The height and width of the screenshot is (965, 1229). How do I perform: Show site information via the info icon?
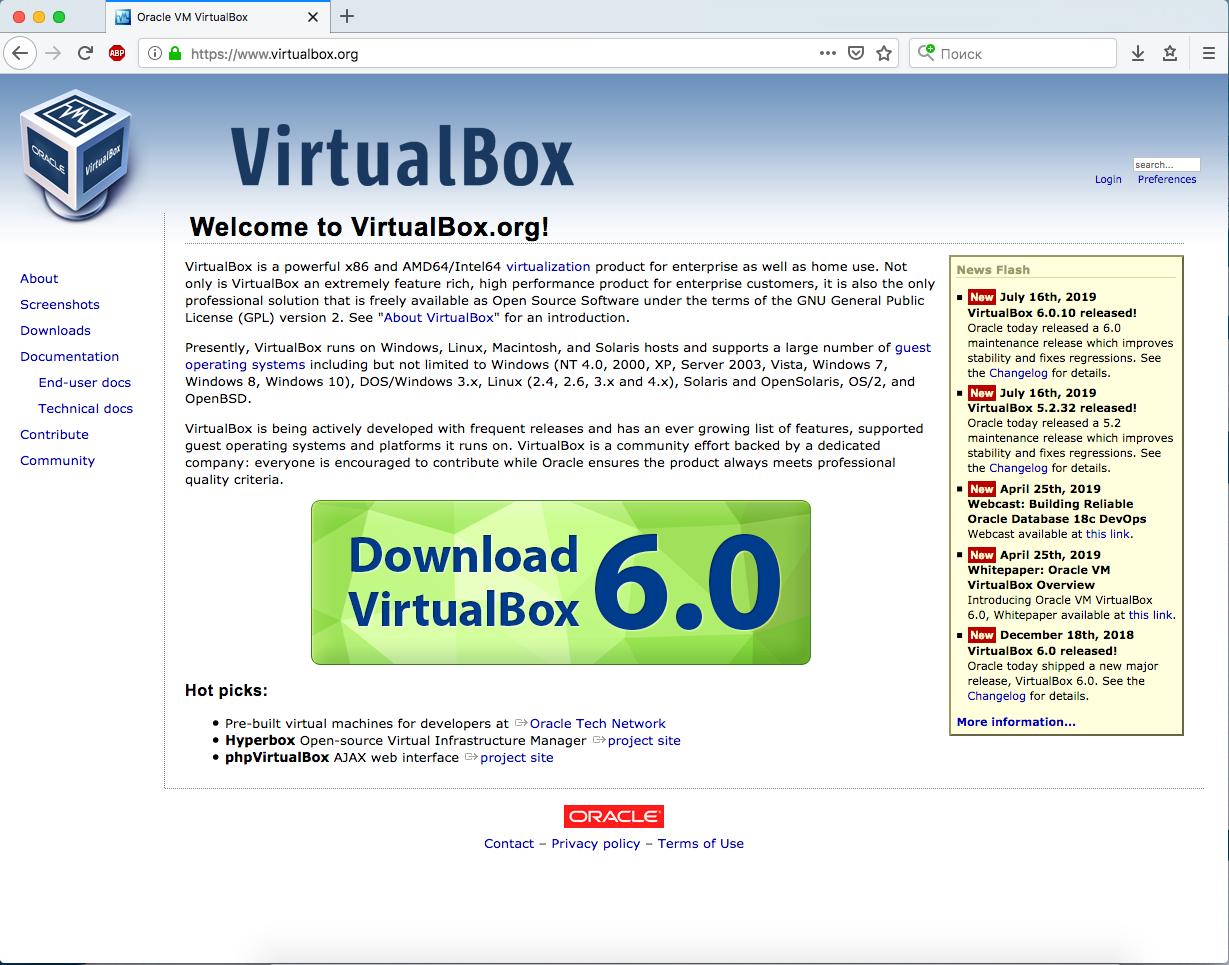tap(155, 54)
